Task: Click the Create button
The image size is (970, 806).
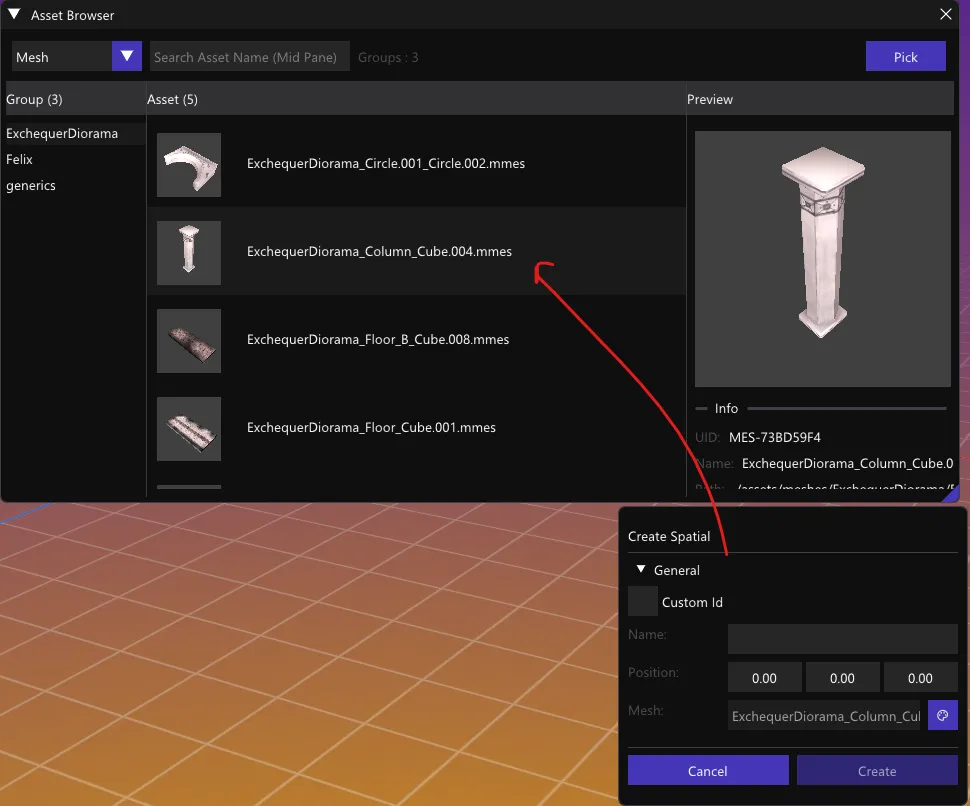Action: 877,771
